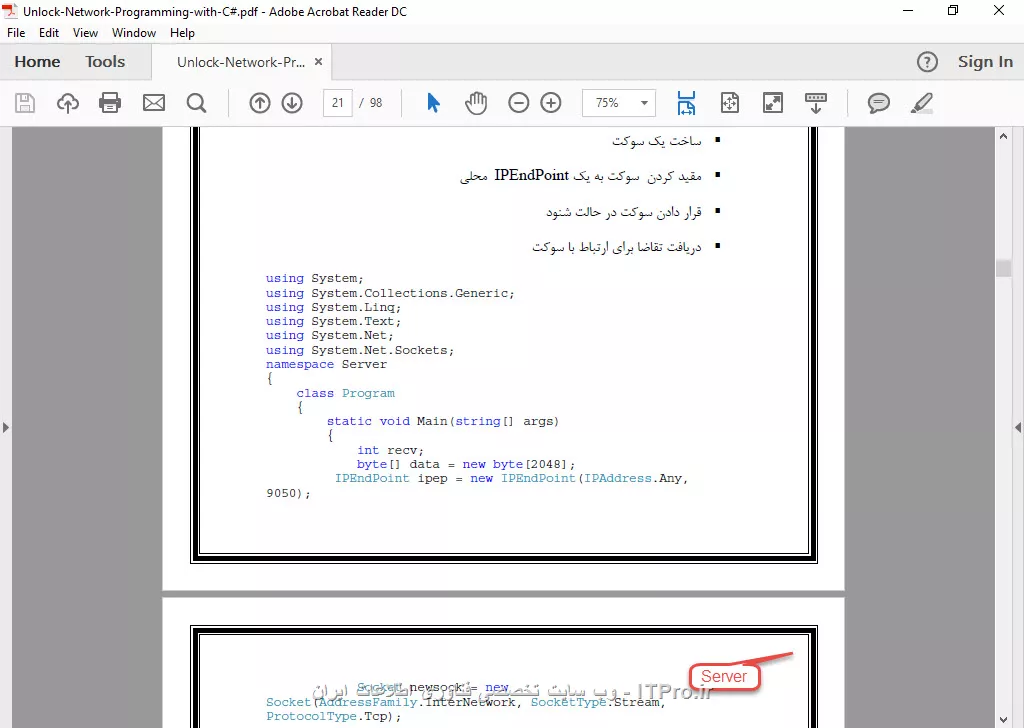Click the 'ProtocolType.Tcp);' code text
The height and width of the screenshot is (728, 1024).
pyautogui.click(x=334, y=716)
